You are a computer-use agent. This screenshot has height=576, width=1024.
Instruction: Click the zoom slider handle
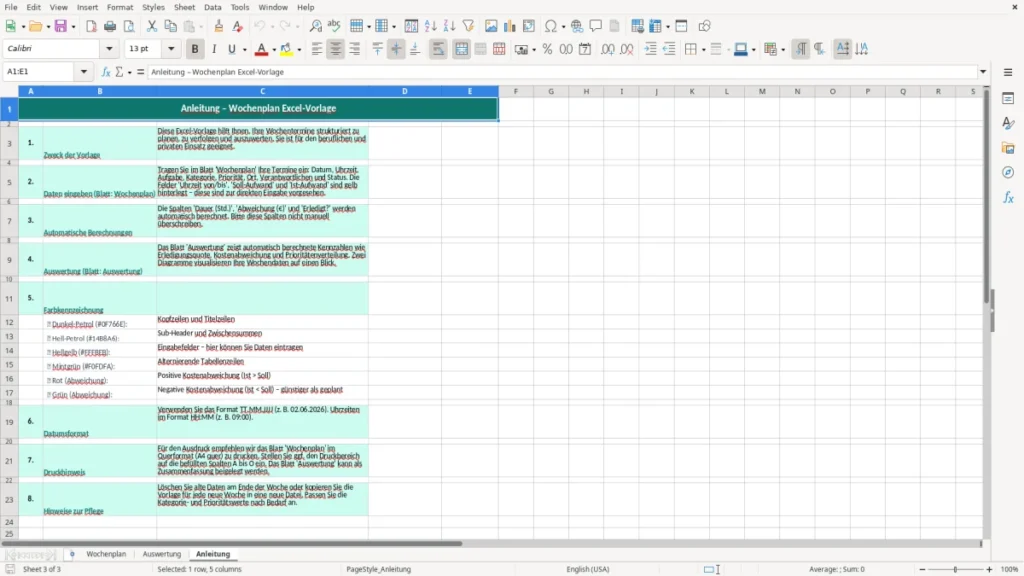955,569
